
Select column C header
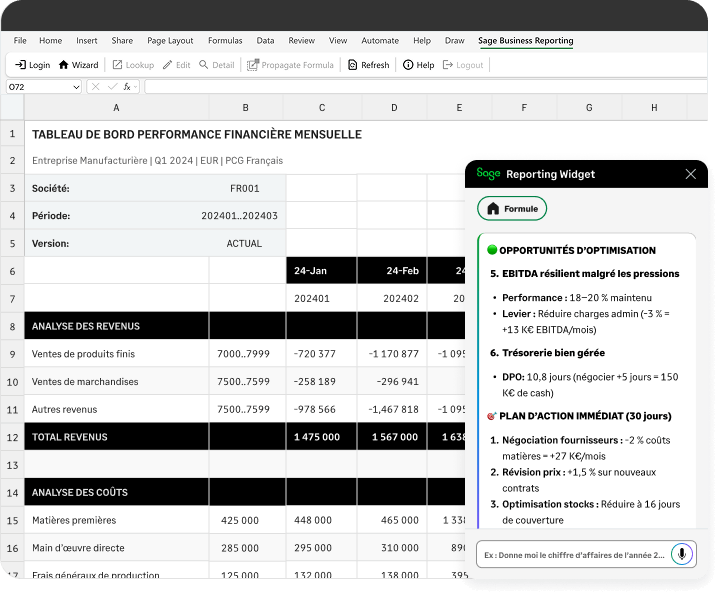tap(322, 108)
